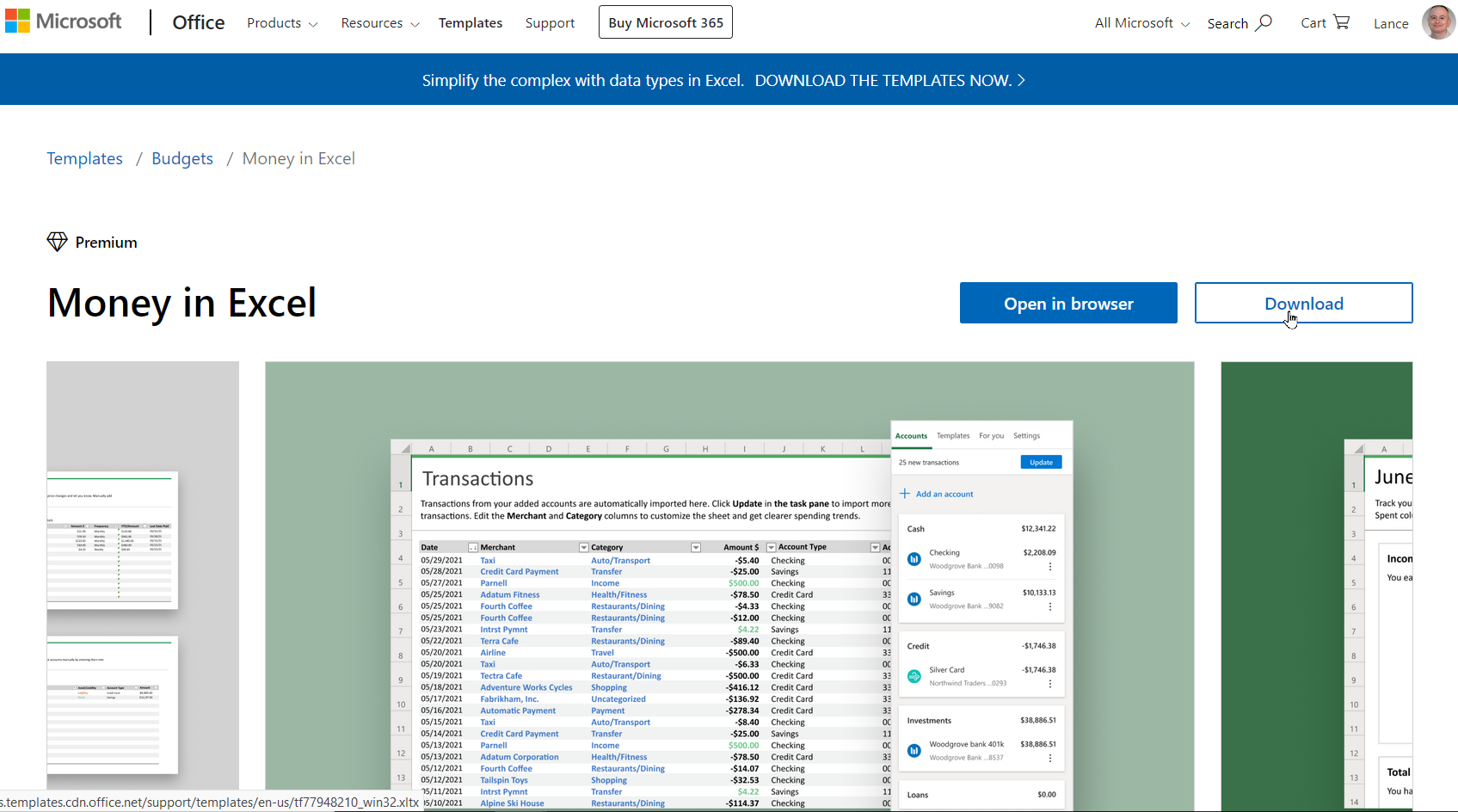
Task: Open the shopping Cart icon
Action: click(x=1341, y=22)
